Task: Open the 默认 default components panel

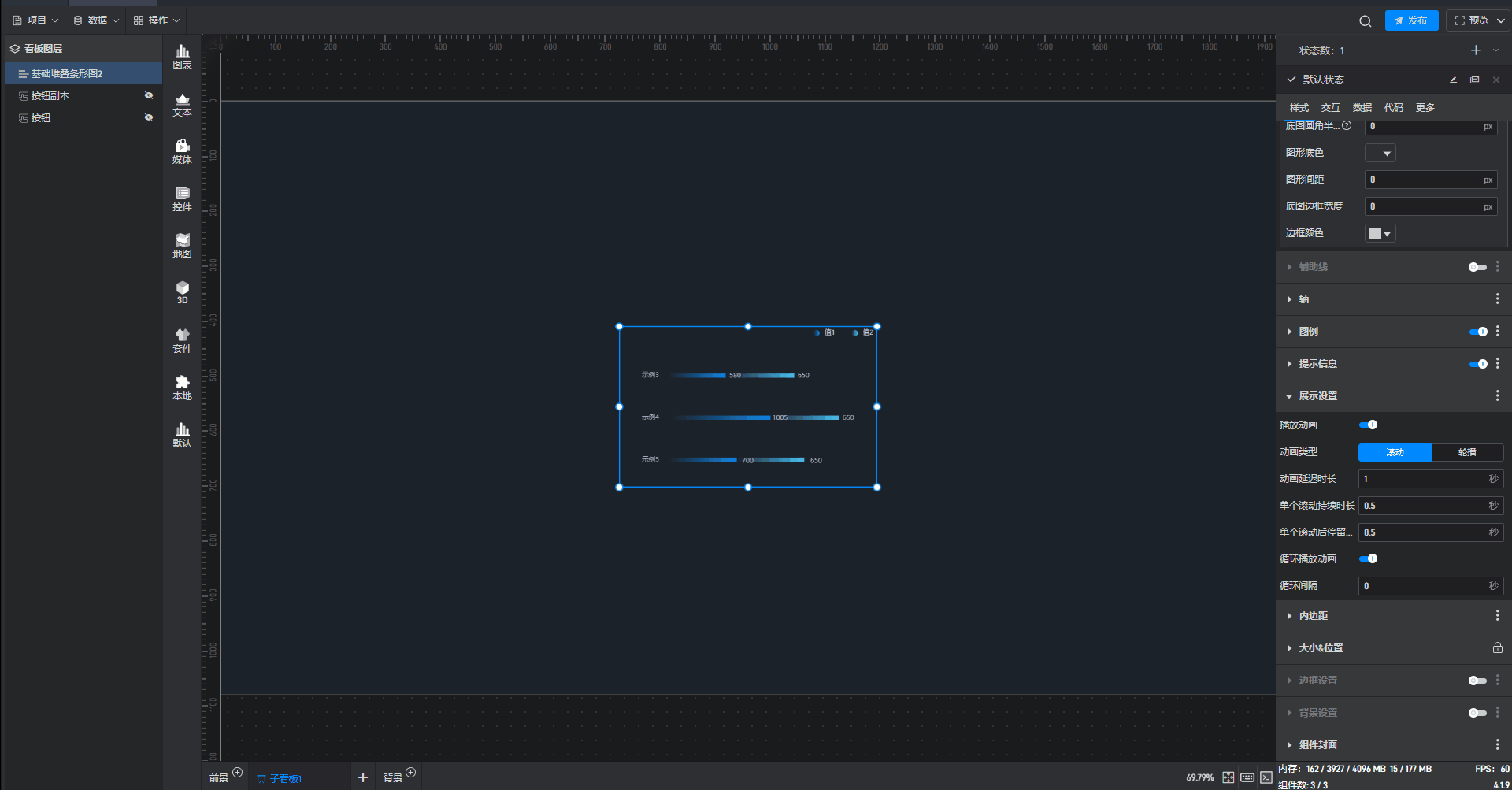Action: tap(182, 435)
